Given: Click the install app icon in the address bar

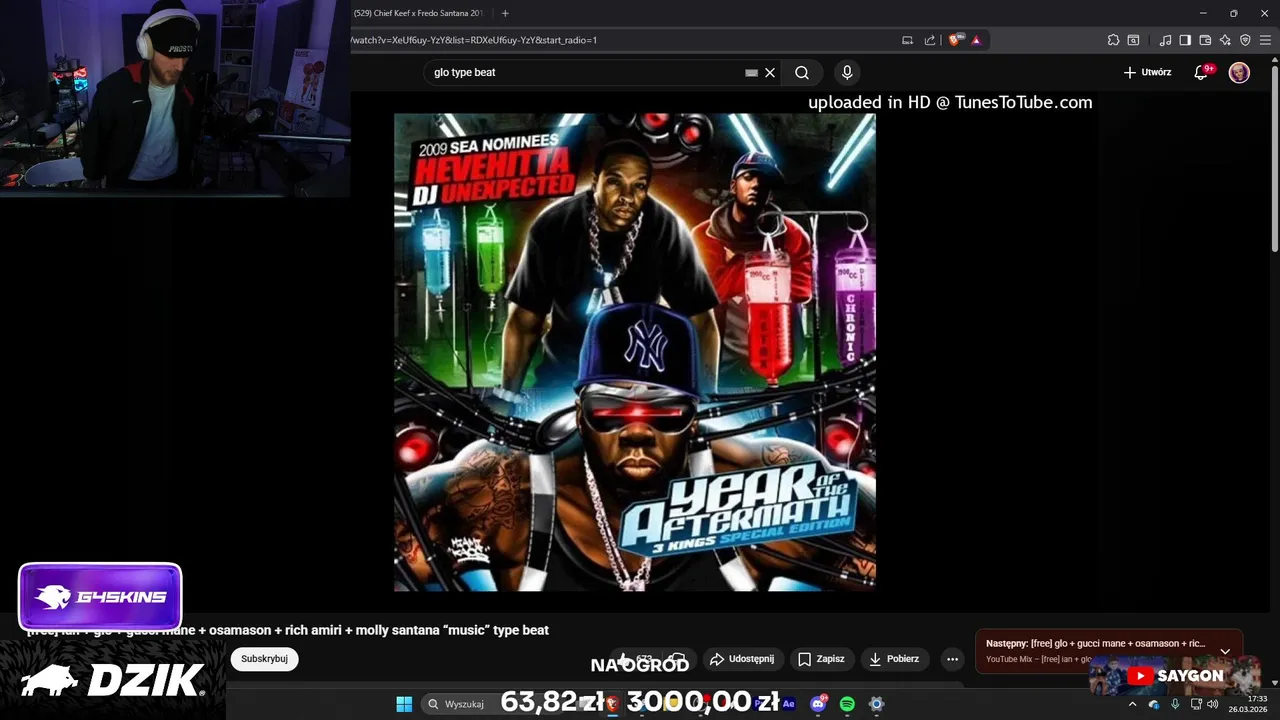Looking at the screenshot, I should 907,40.
